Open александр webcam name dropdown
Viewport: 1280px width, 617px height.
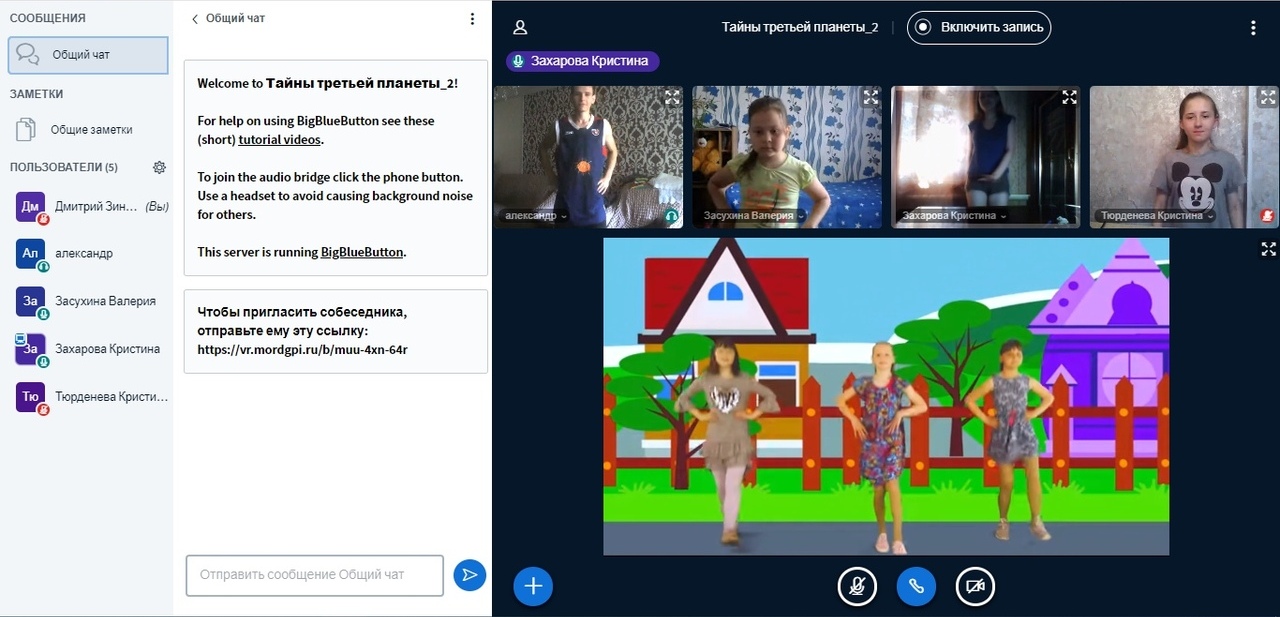pyautogui.click(x=537, y=216)
